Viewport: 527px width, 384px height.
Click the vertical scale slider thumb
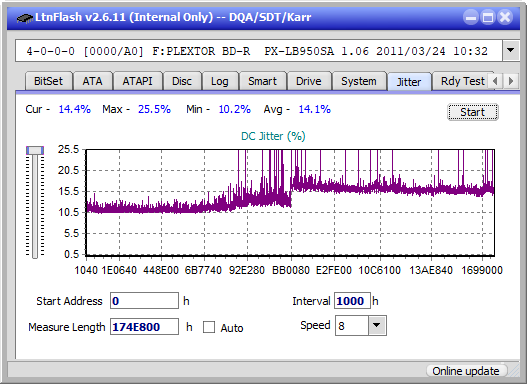35,150
